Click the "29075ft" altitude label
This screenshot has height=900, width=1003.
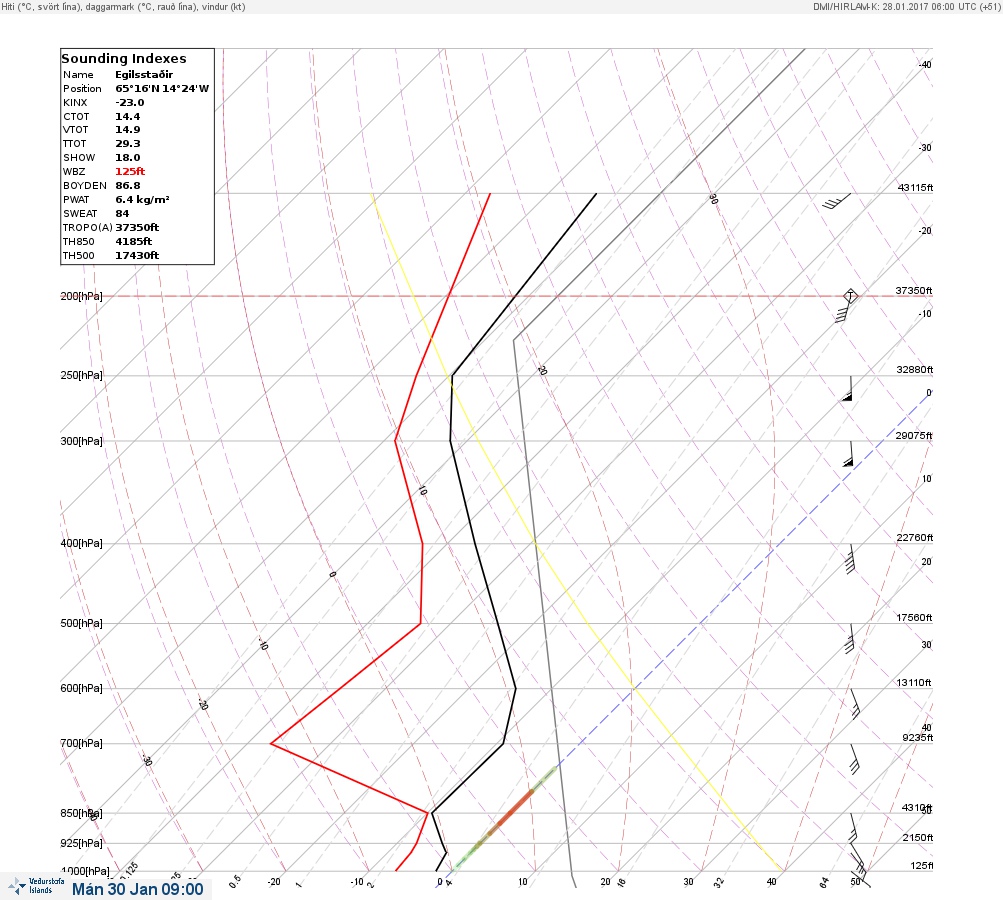coord(914,436)
